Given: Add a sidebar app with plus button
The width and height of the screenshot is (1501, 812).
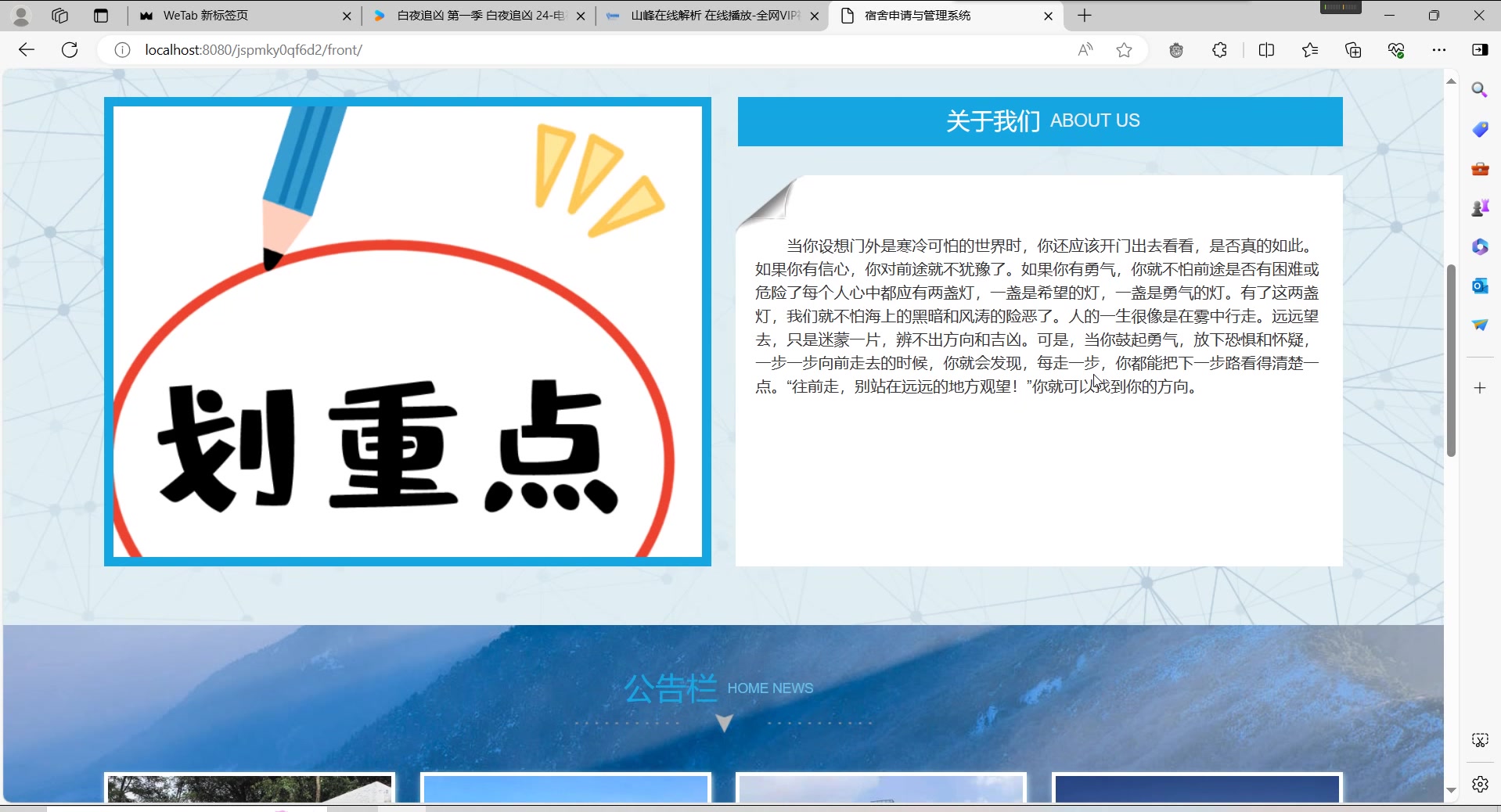Looking at the screenshot, I should pyautogui.click(x=1479, y=388).
